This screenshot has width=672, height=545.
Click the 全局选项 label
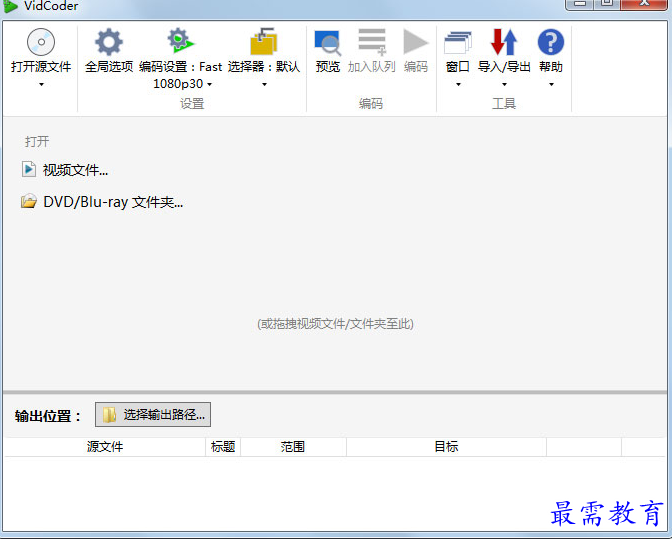click(109, 67)
